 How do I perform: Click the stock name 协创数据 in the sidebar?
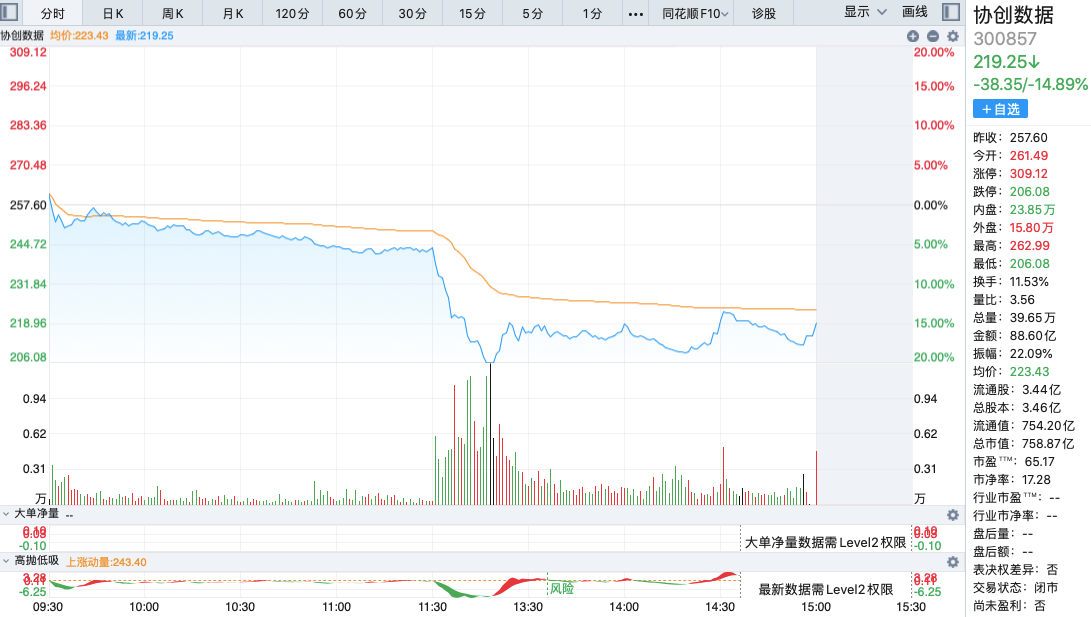1013,15
